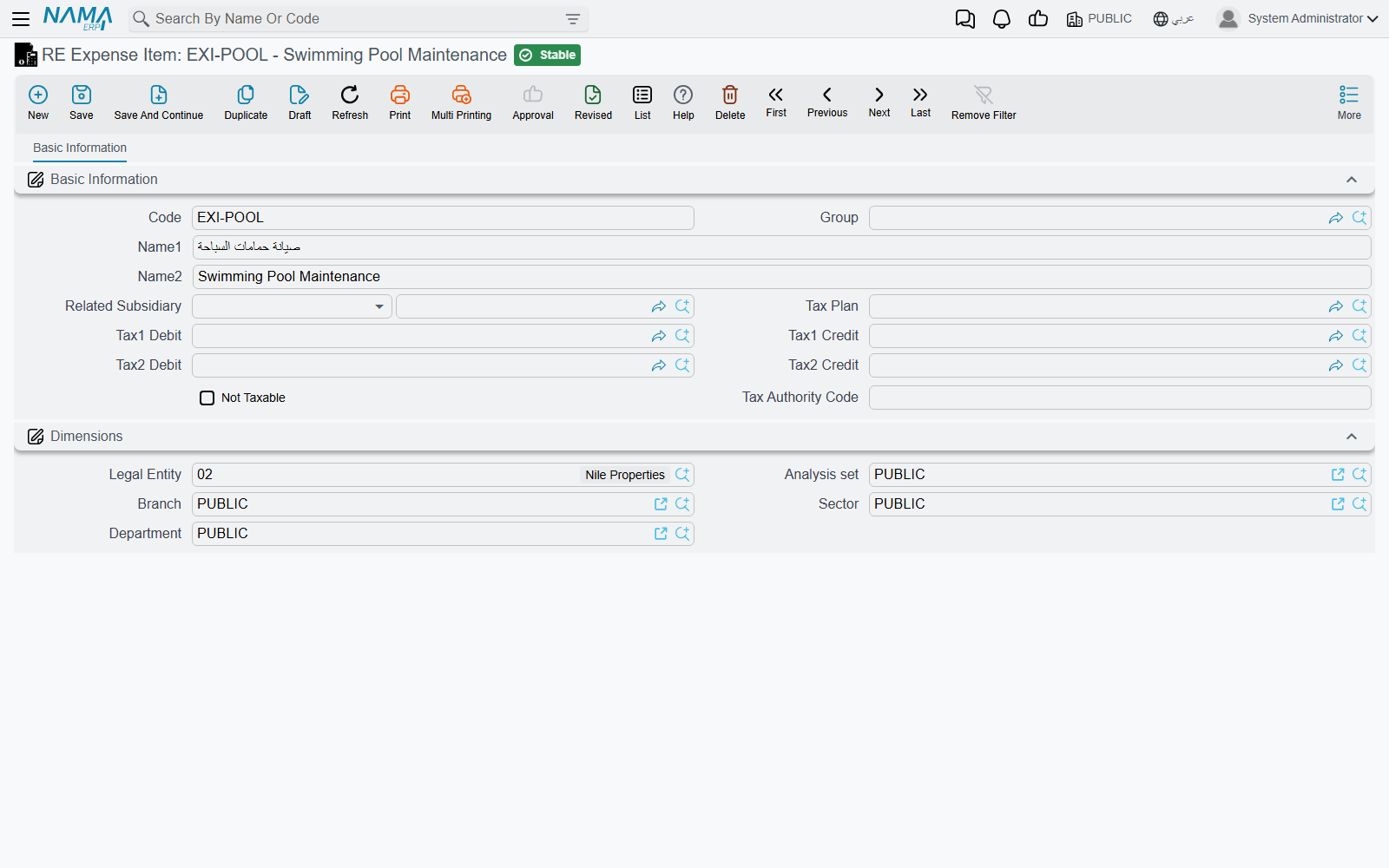Click the NAMA ERP logo
The width and height of the screenshot is (1389, 868).
click(x=77, y=18)
